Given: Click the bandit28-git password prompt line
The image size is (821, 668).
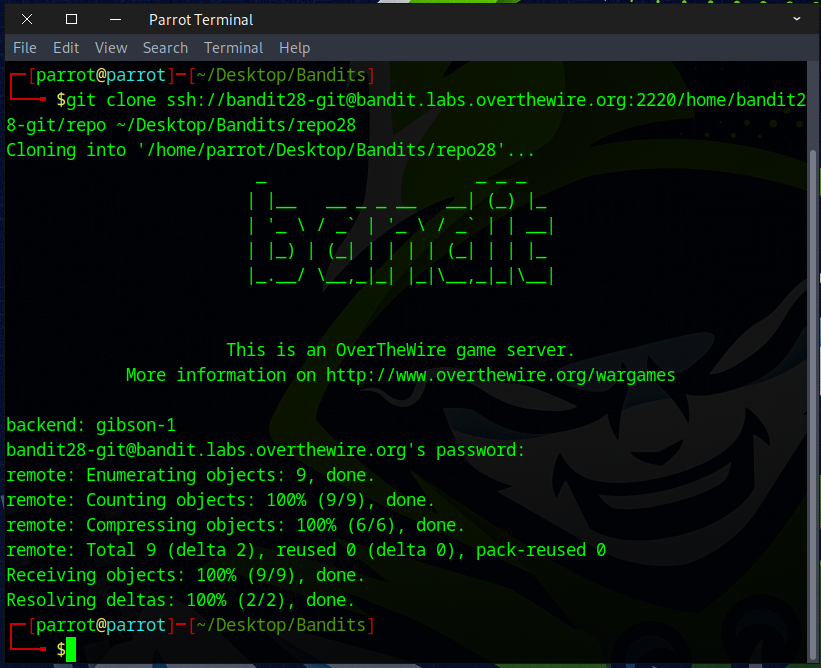Looking at the screenshot, I should [265, 450].
